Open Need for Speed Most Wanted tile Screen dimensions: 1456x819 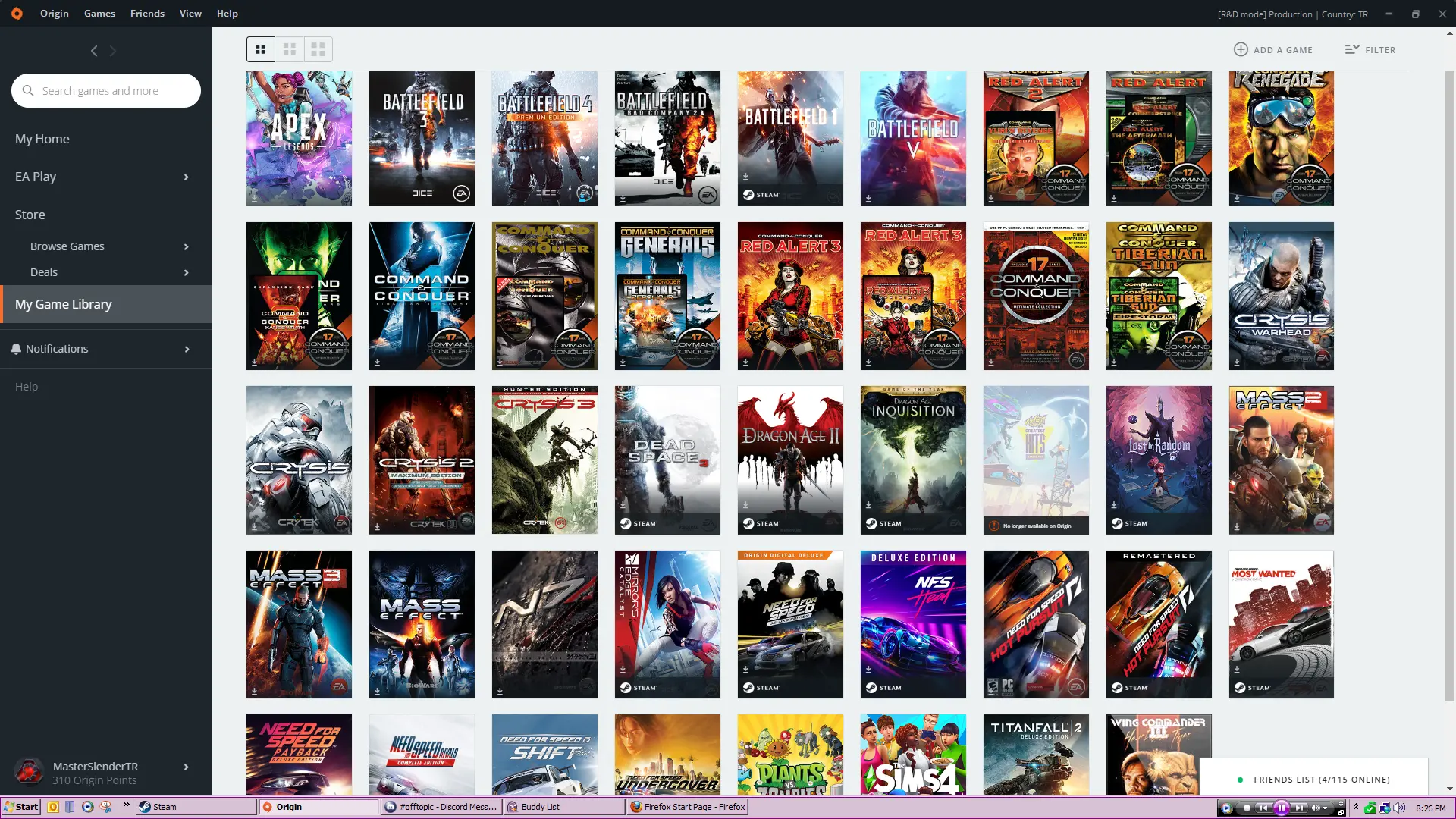[1282, 624]
